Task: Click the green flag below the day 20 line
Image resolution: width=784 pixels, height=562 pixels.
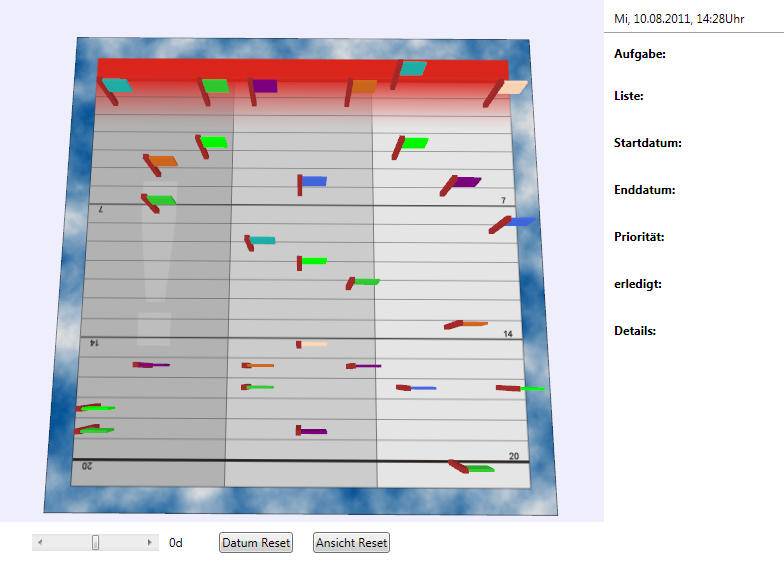Action: 478,468
